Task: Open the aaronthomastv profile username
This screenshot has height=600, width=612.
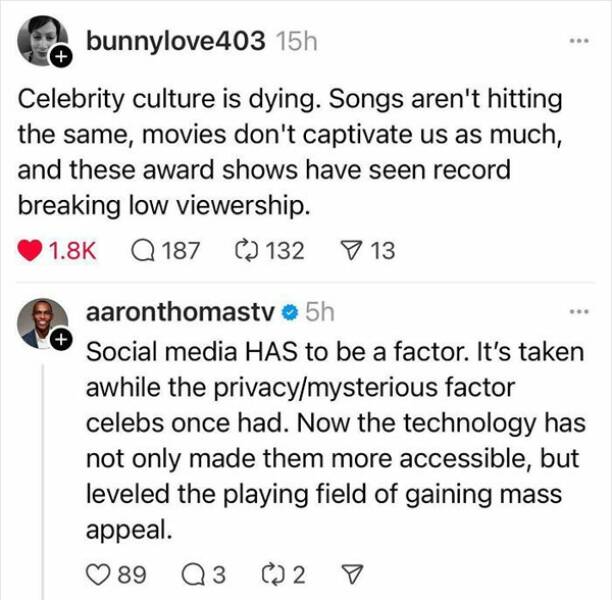Action: point(181,312)
